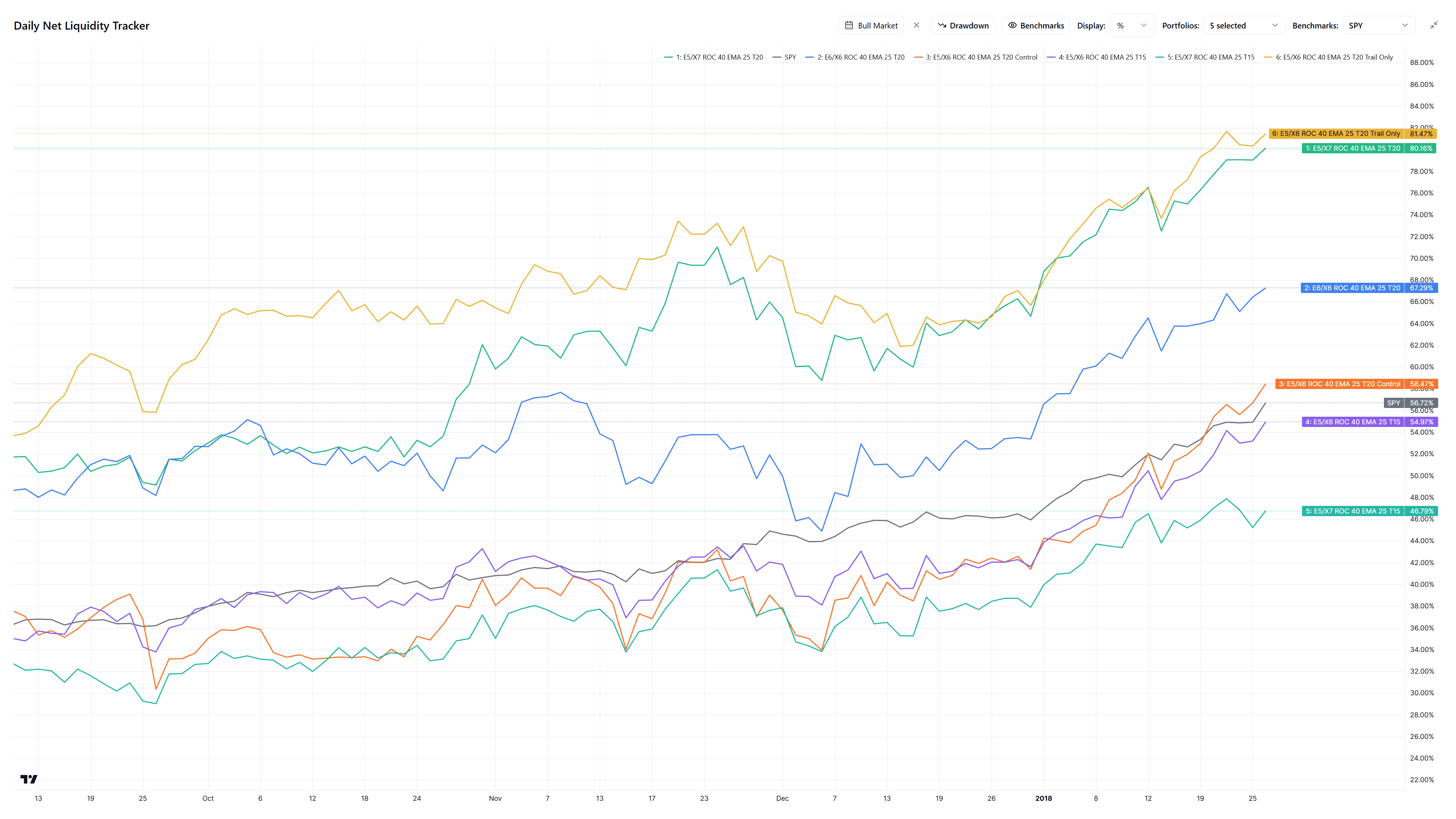Click the purple 54.97% price label
This screenshot has height=819, width=1456.
[1421, 422]
